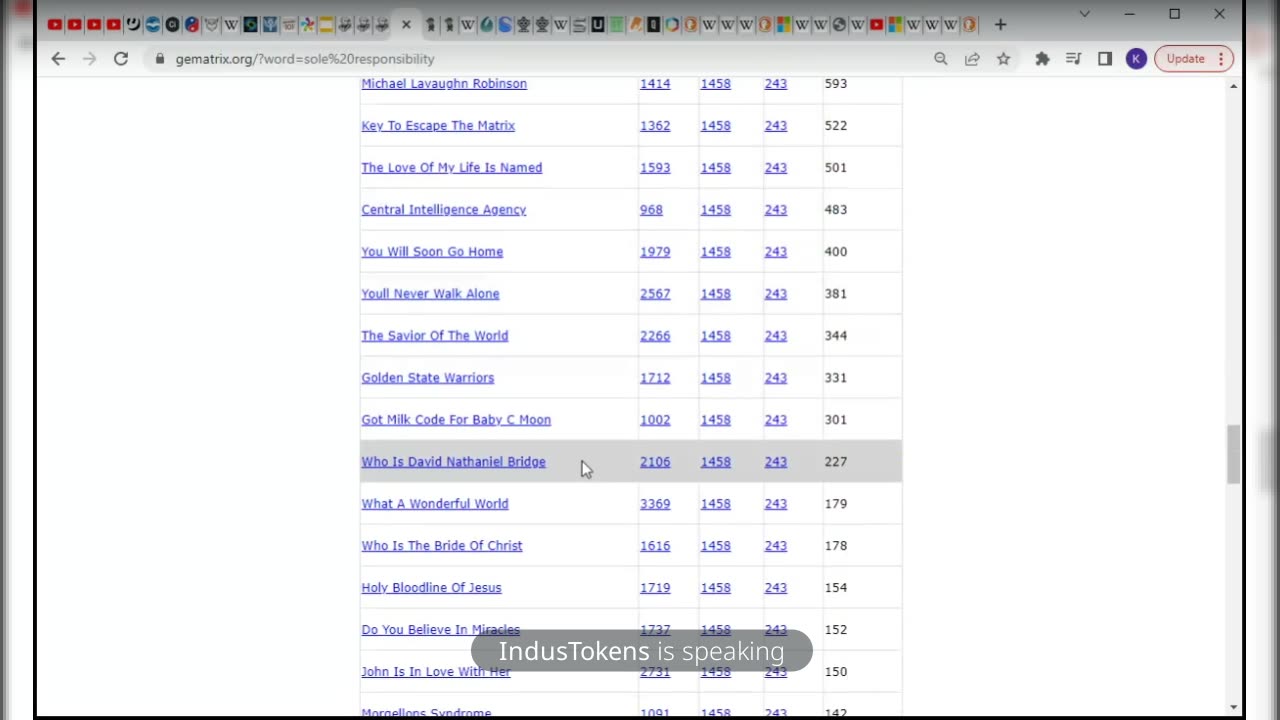View site info via the lock icon

click(x=159, y=59)
